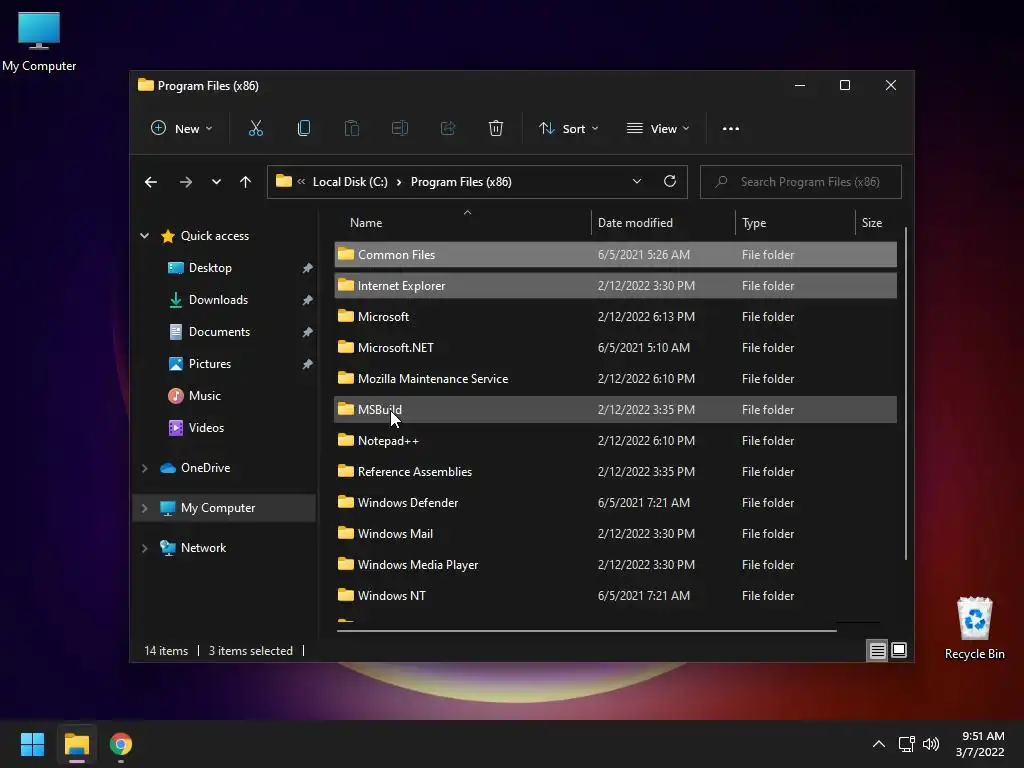1024x768 pixels.
Task: Open the Sort dropdown menu
Action: [568, 129]
